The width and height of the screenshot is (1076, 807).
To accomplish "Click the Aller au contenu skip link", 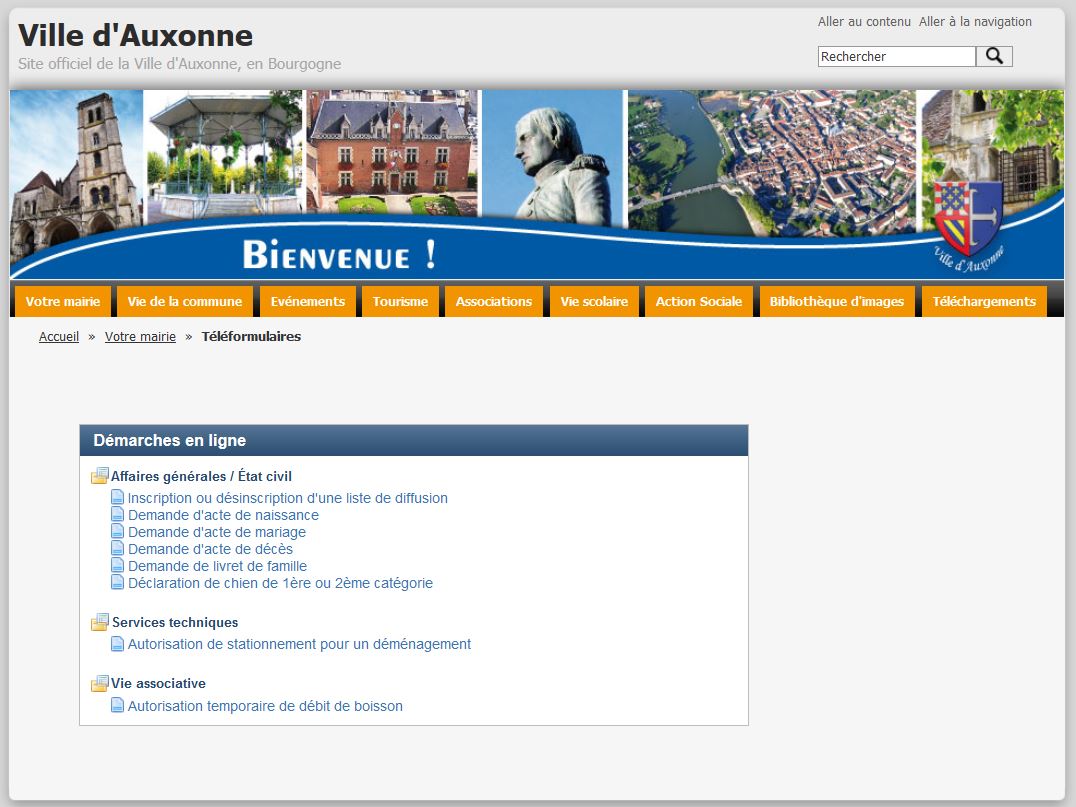I will tap(864, 22).
